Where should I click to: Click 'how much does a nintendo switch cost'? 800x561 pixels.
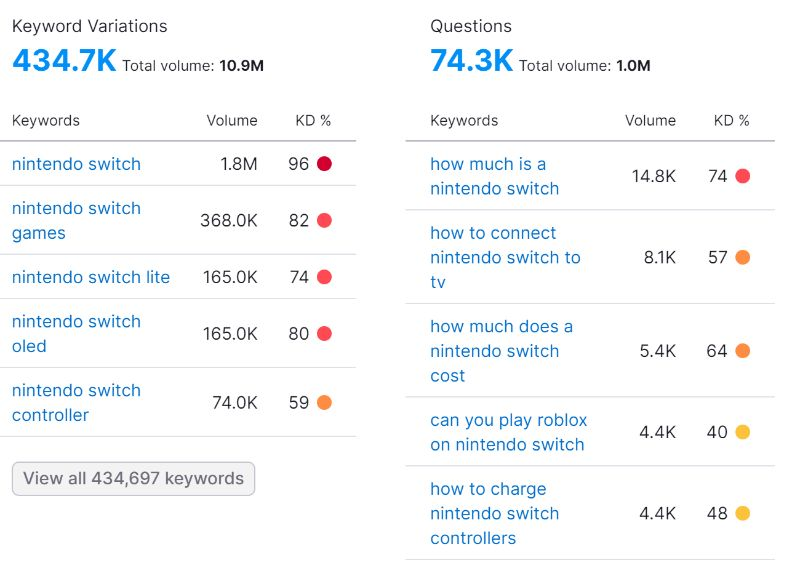click(501, 351)
